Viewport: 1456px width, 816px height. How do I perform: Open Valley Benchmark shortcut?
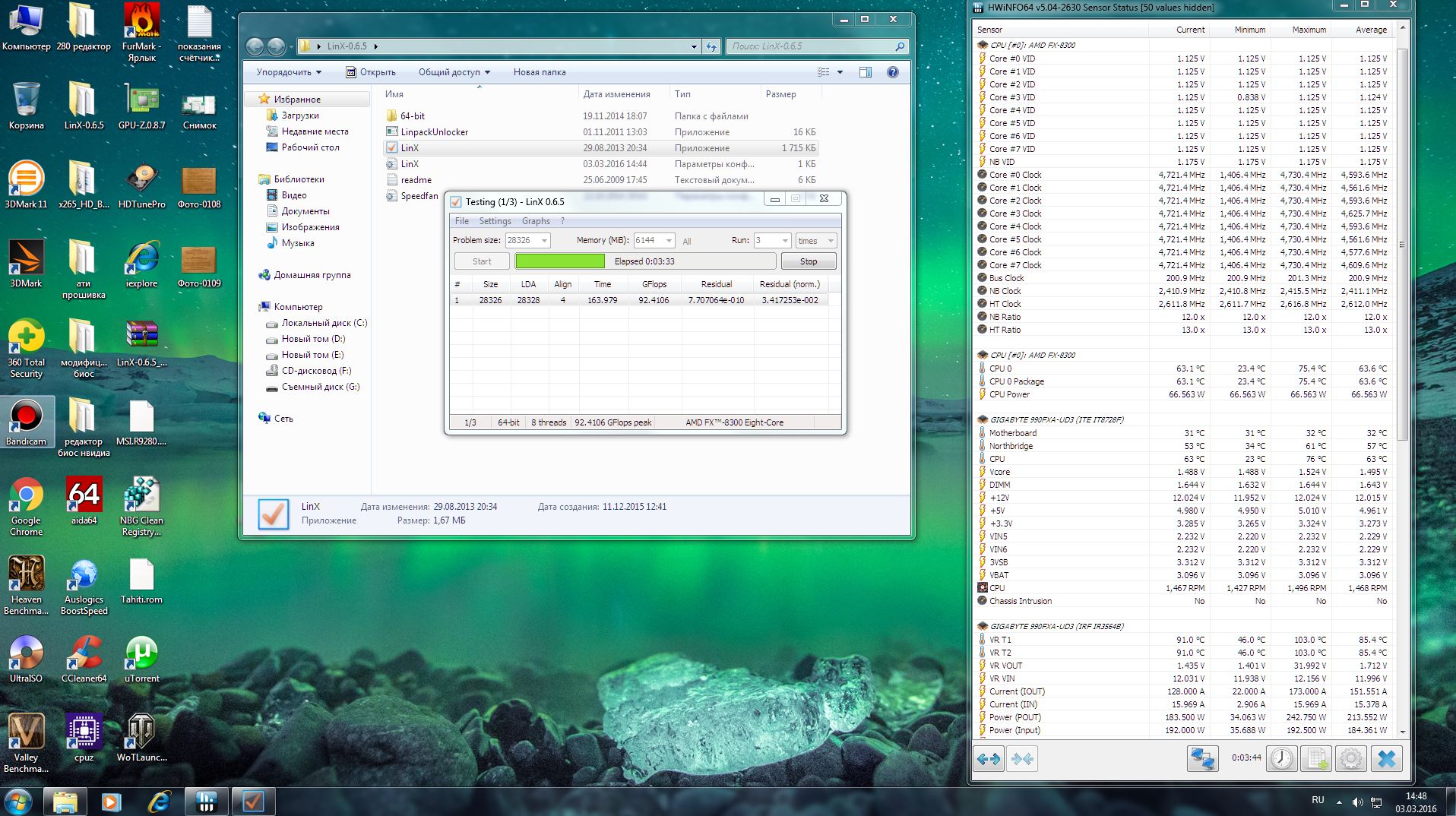point(26,743)
